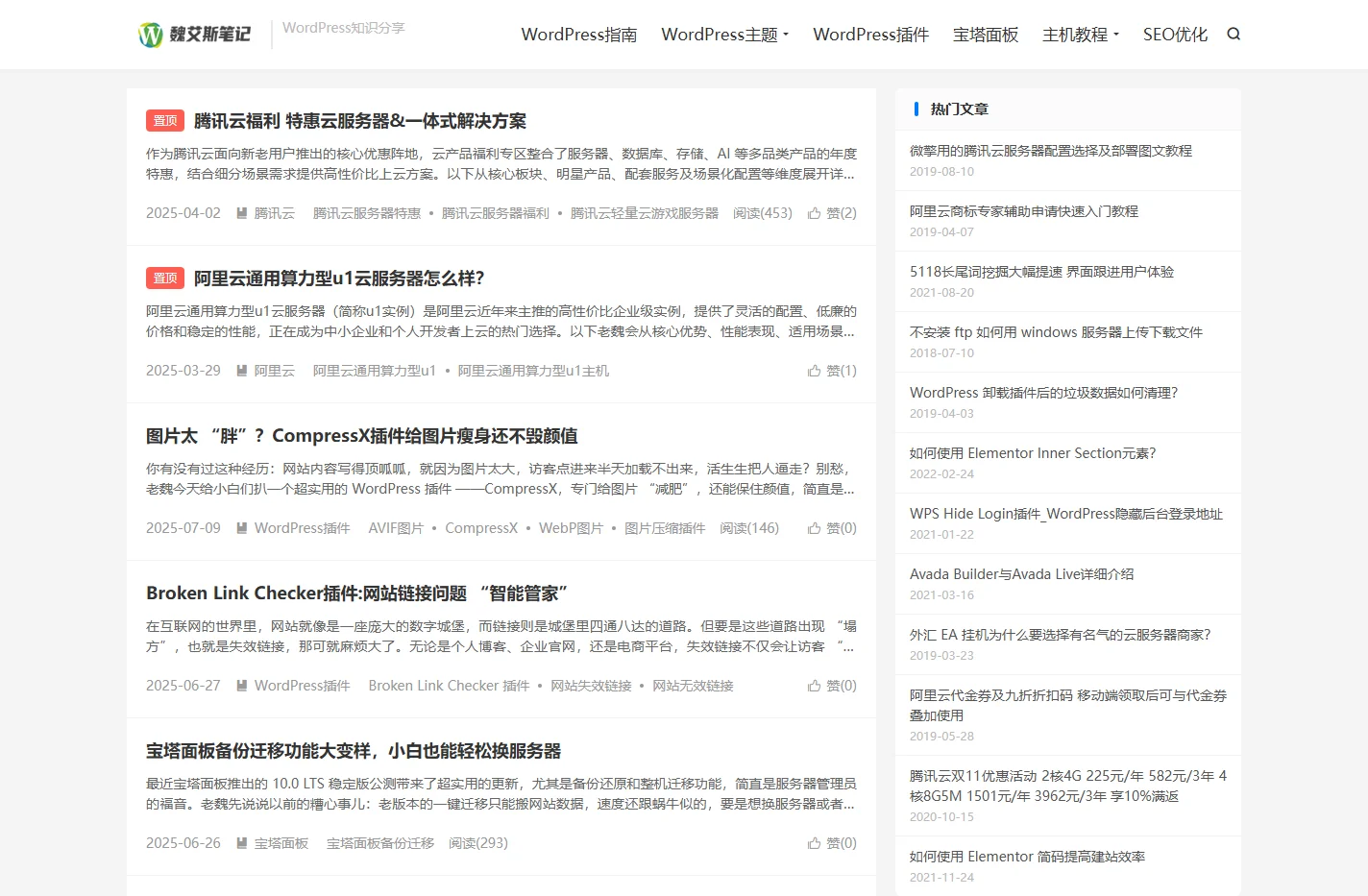Screen dimensions: 1368x896
Task: Click the 宝塔面板备份迁移 tag
Action: [x=380, y=843]
